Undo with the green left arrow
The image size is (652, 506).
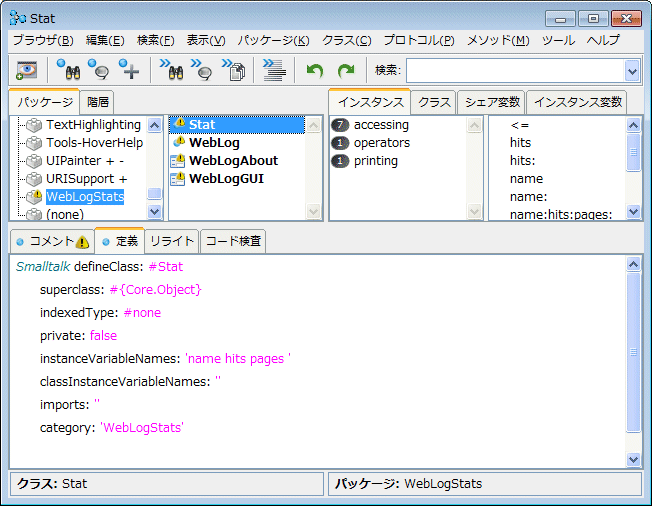tap(315, 70)
